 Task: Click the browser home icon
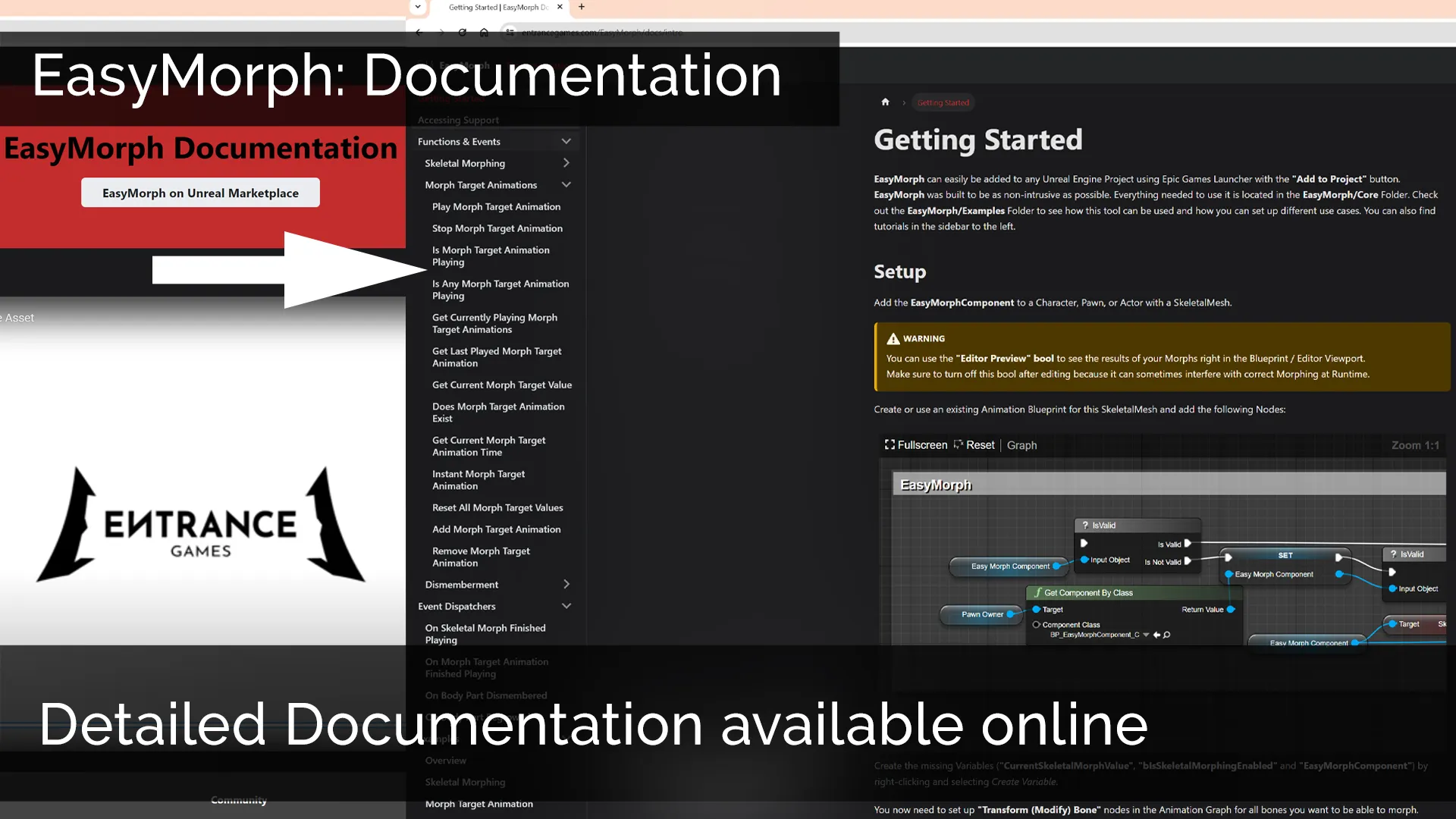click(484, 33)
